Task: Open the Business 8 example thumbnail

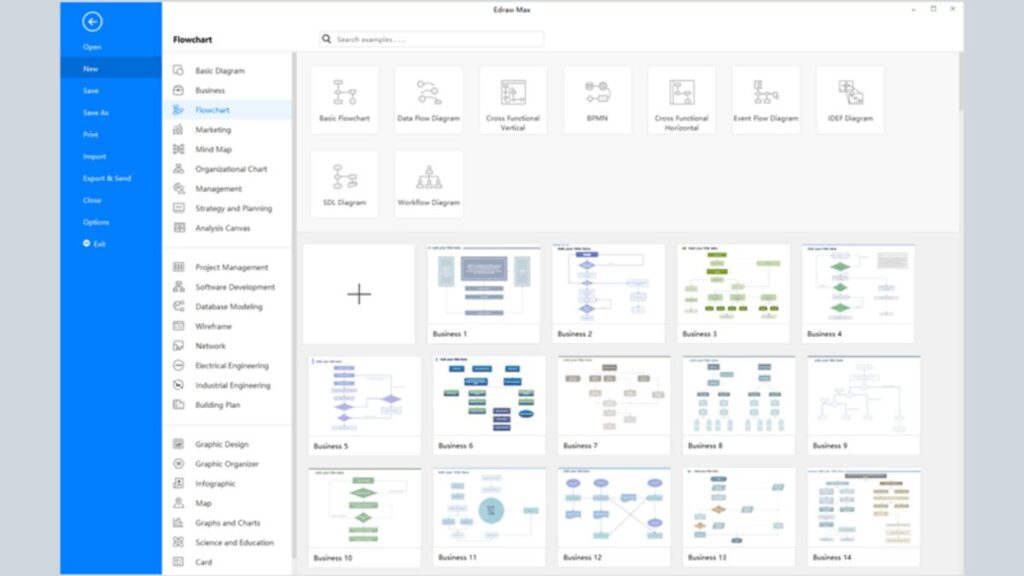Action: (739, 406)
